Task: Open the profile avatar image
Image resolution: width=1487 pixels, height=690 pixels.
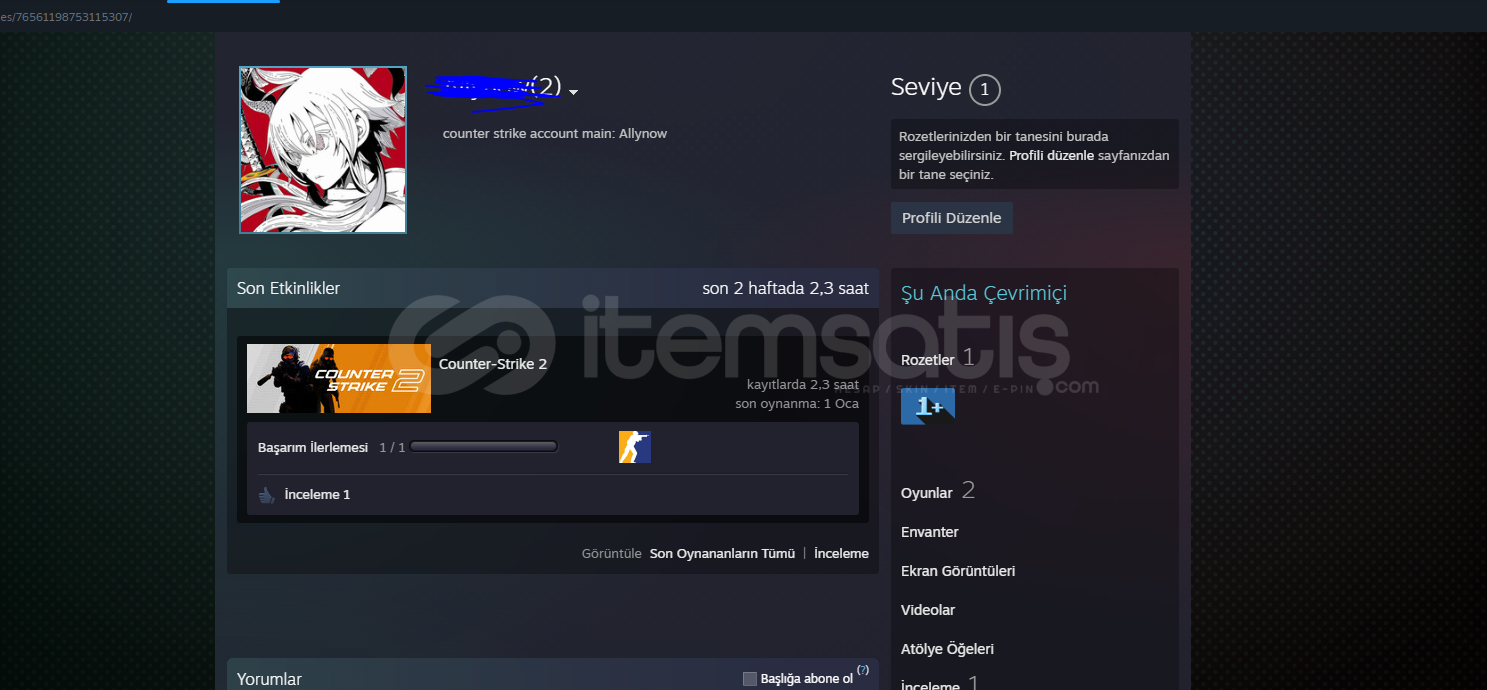Action: [x=323, y=150]
